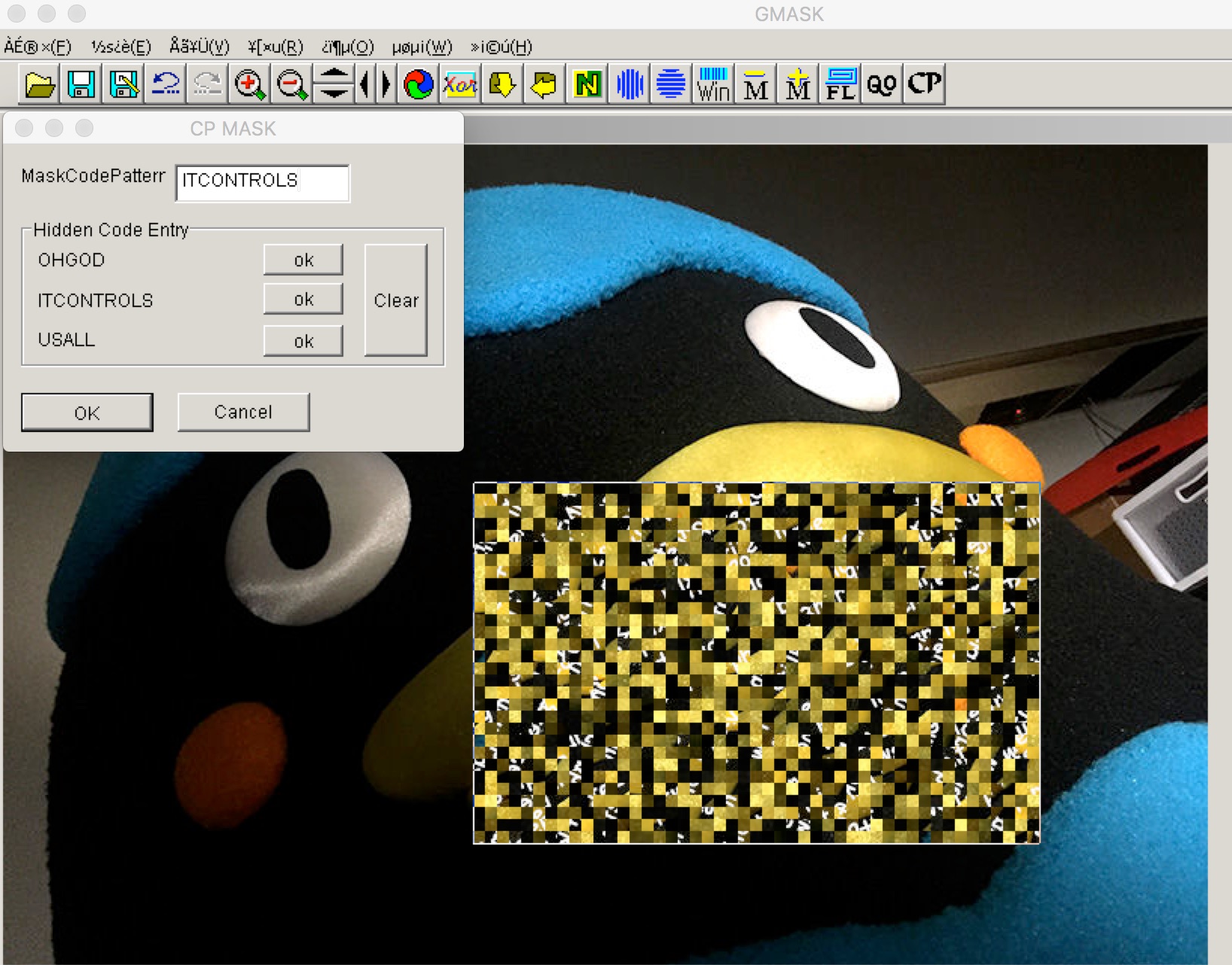Click the OHGOD hidden code text
This screenshot has width=1232, height=965.
72,260
